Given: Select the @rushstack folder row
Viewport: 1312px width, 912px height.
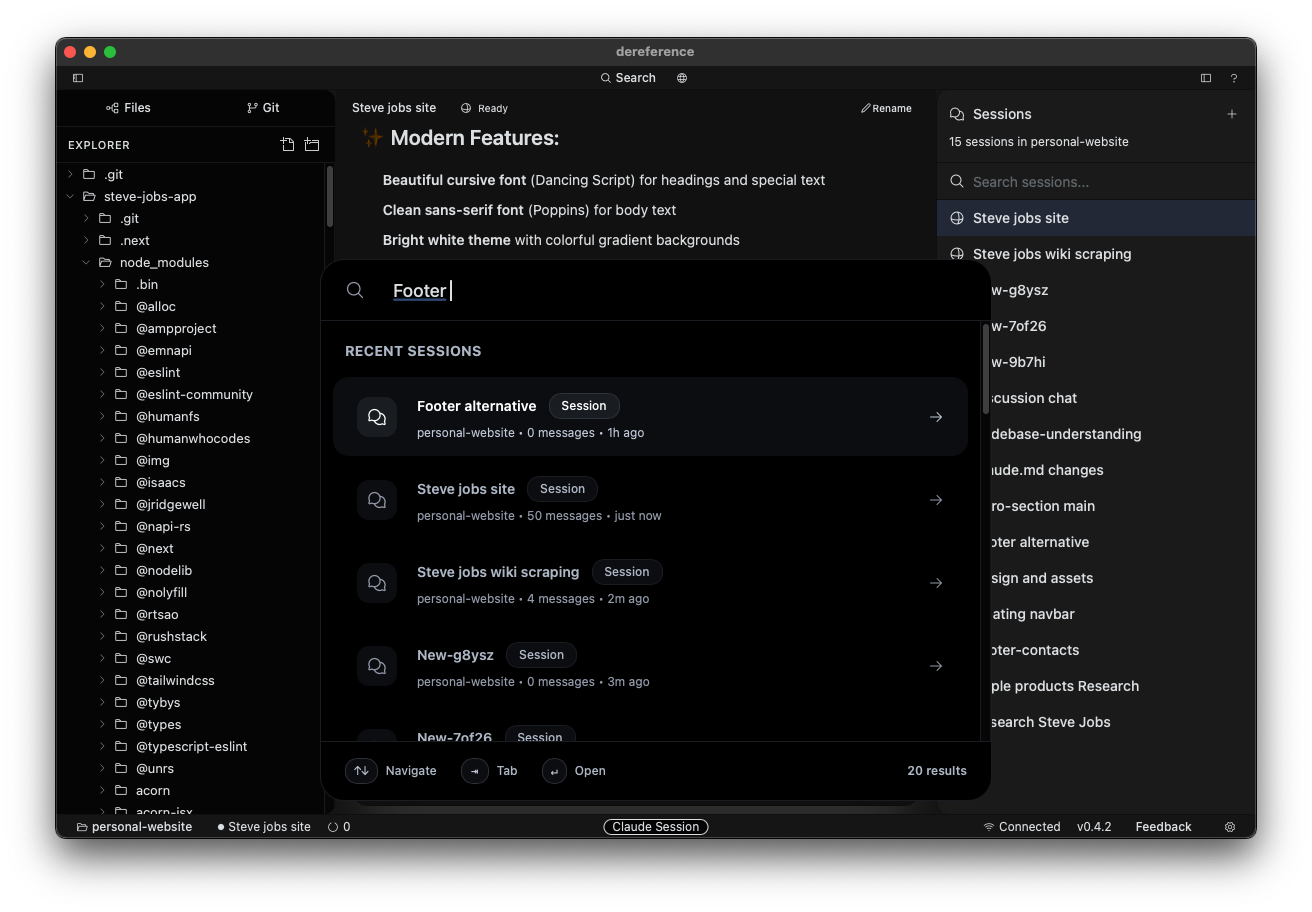Looking at the screenshot, I should pyautogui.click(x=190, y=636).
